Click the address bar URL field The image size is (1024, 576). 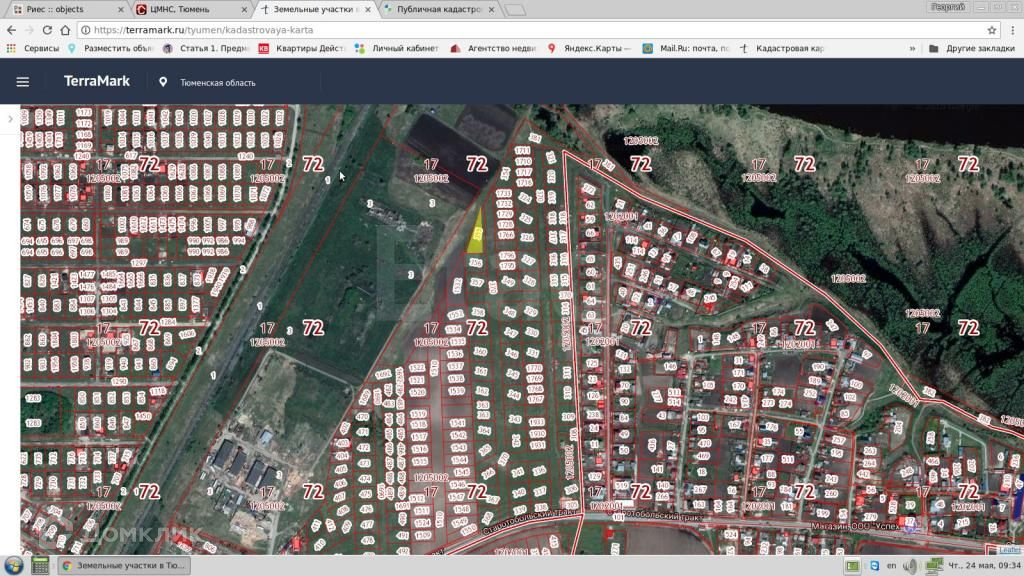click(x=500, y=30)
